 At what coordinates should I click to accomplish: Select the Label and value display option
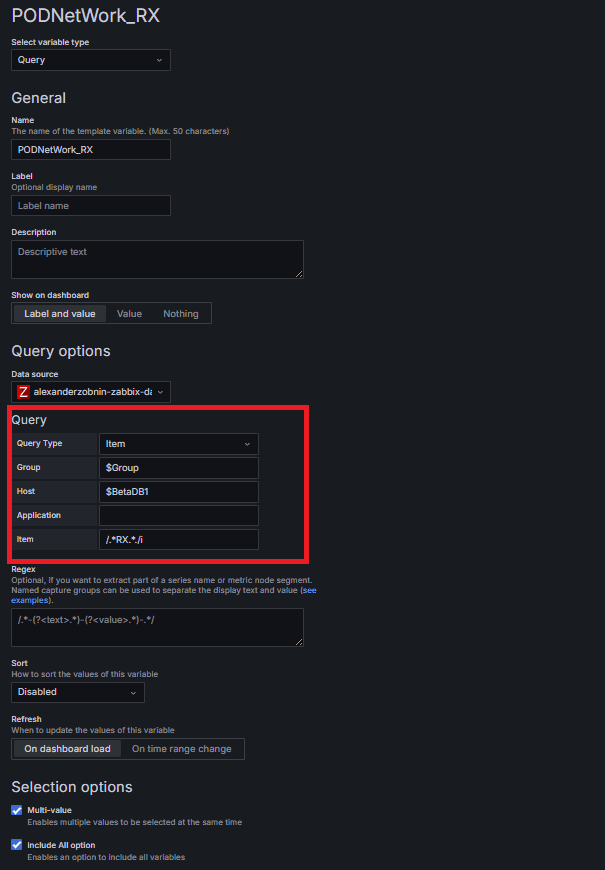click(x=60, y=314)
